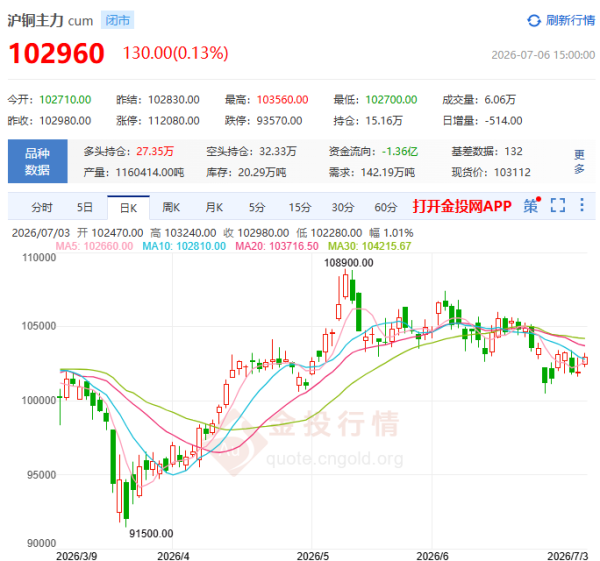The image size is (600, 561).
Task: Click the 持仓 value 15.16万
Action: (384, 121)
